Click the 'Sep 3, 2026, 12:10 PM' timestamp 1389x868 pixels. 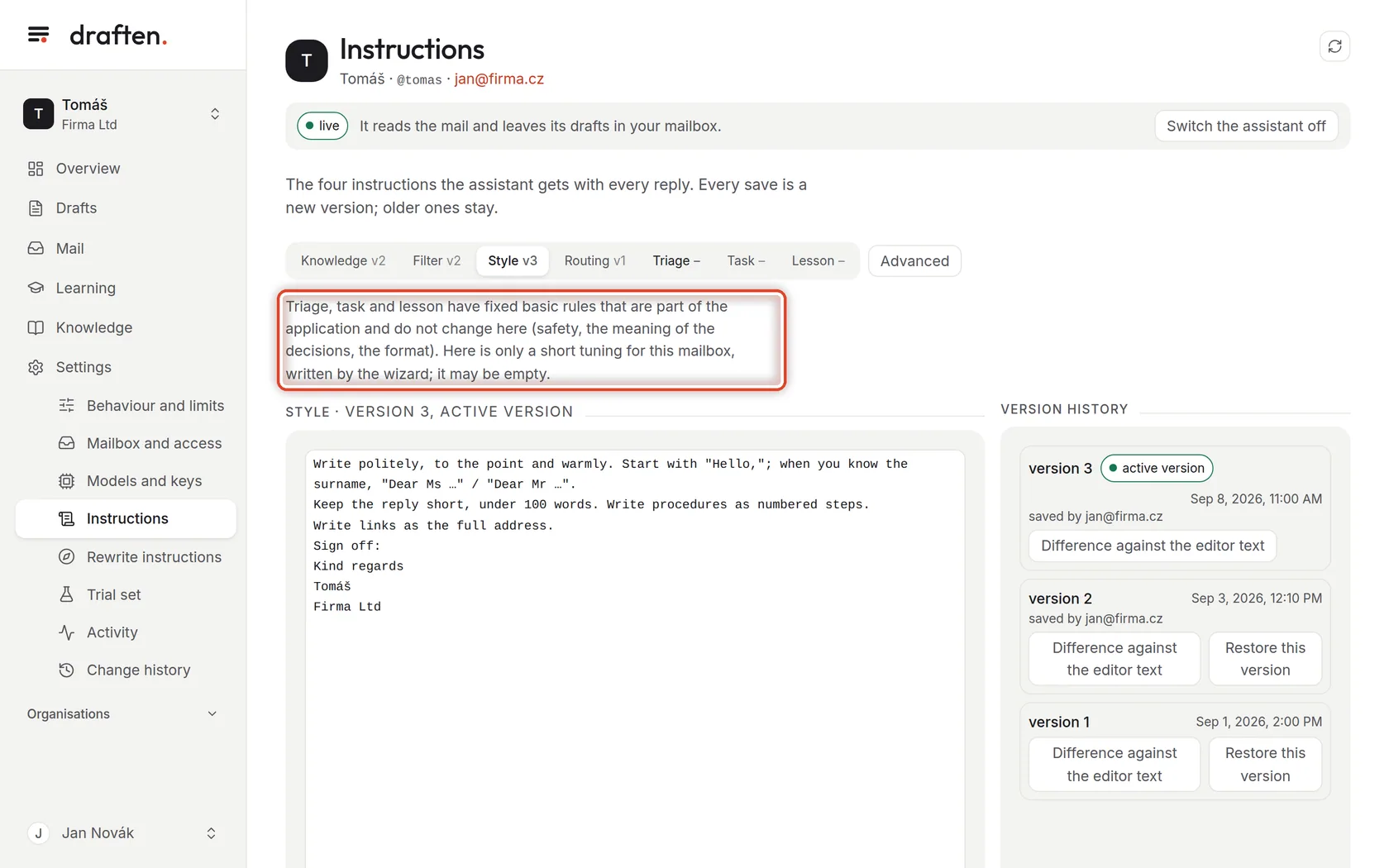[1256, 598]
